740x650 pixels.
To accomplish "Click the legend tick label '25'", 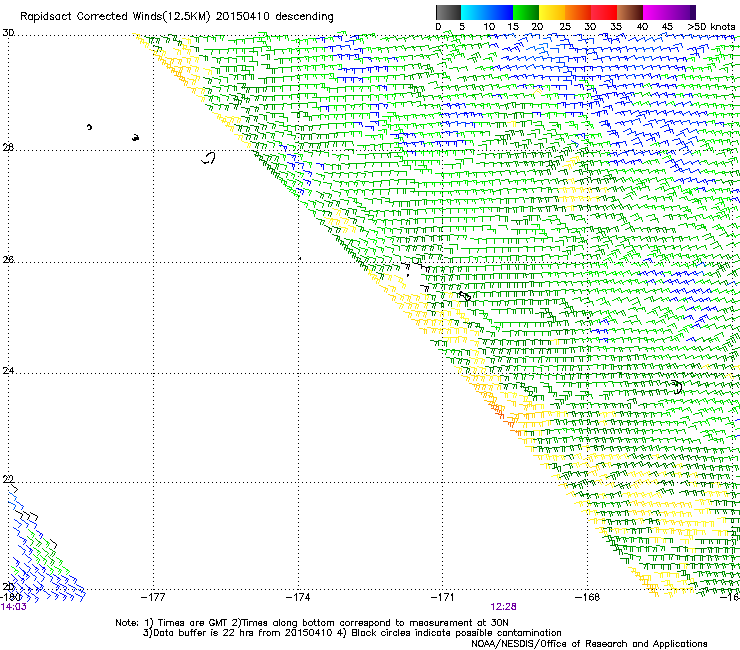I will pyautogui.click(x=565, y=26).
